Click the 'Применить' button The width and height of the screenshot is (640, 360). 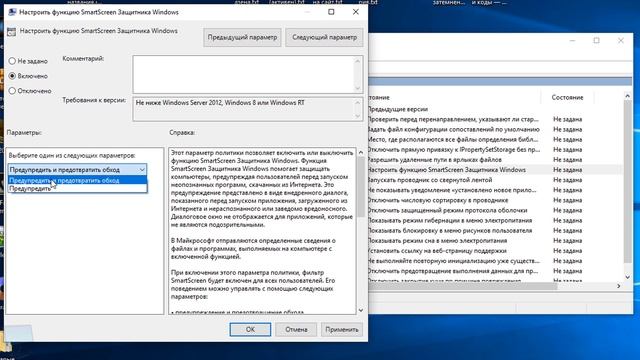(x=342, y=329)
